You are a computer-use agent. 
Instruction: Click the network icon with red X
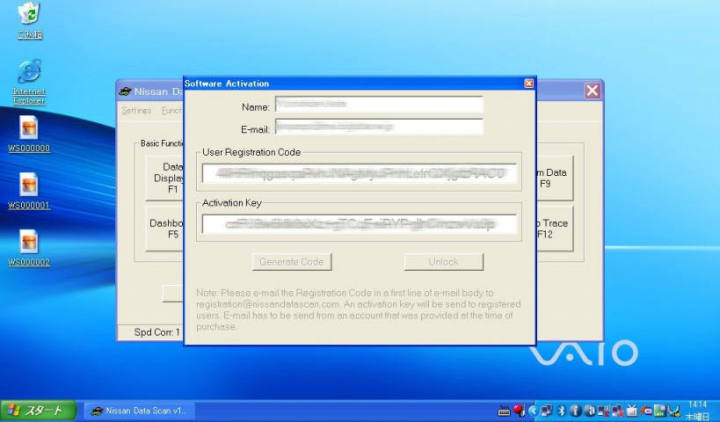coord(618,411)
